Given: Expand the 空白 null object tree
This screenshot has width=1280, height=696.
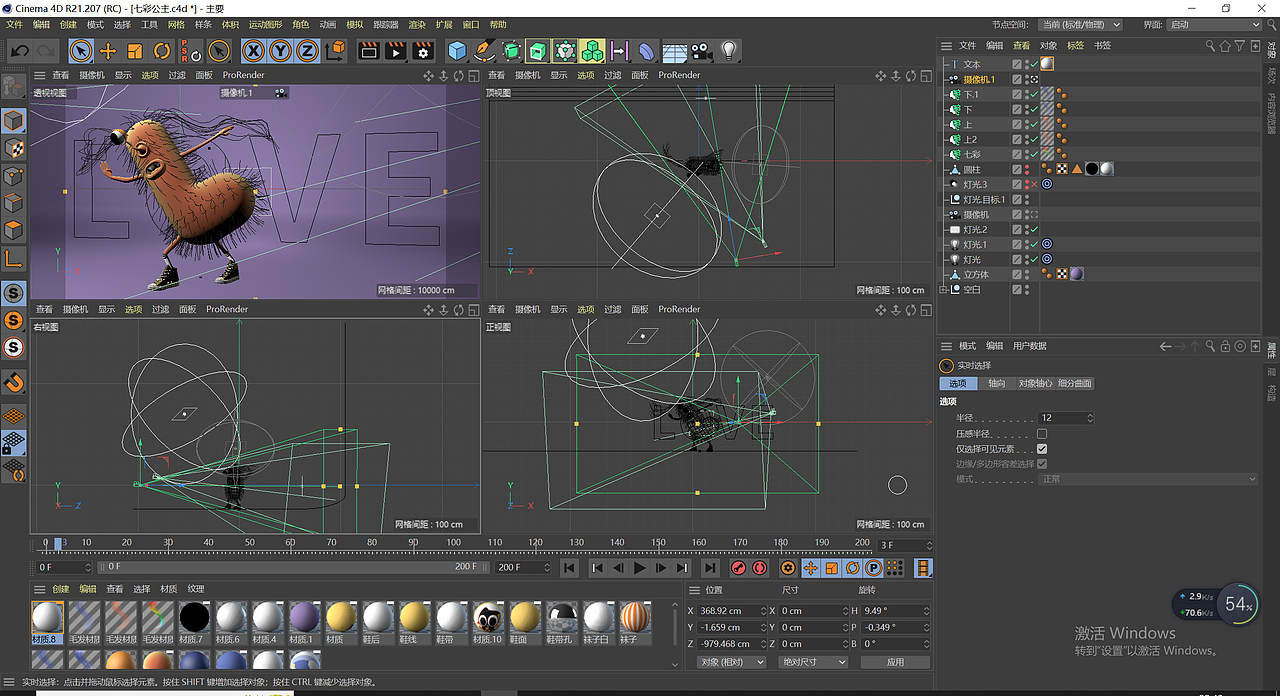Looking at the screenshot, I should click(944, 289).
